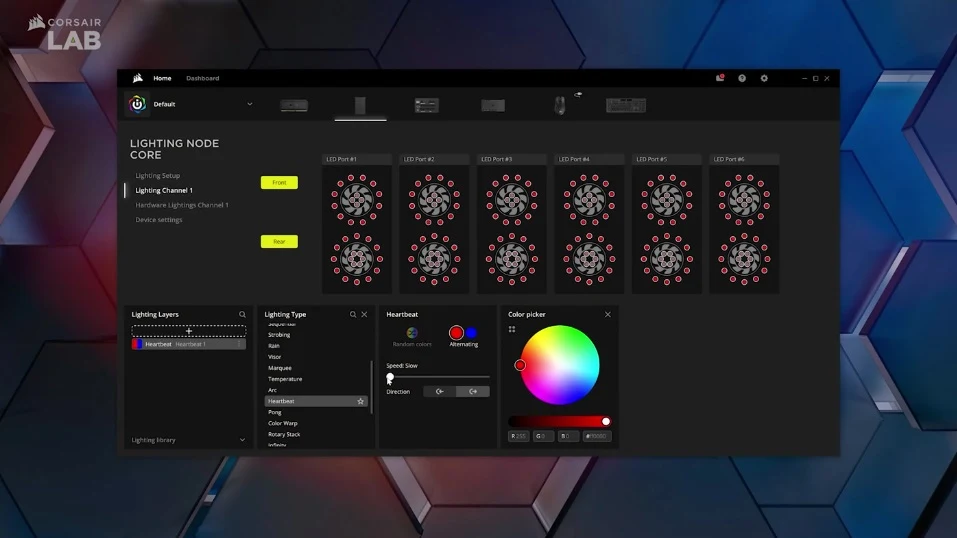Open the color palette grid icon
Screen dimensions: 957x538
(512, 329)
